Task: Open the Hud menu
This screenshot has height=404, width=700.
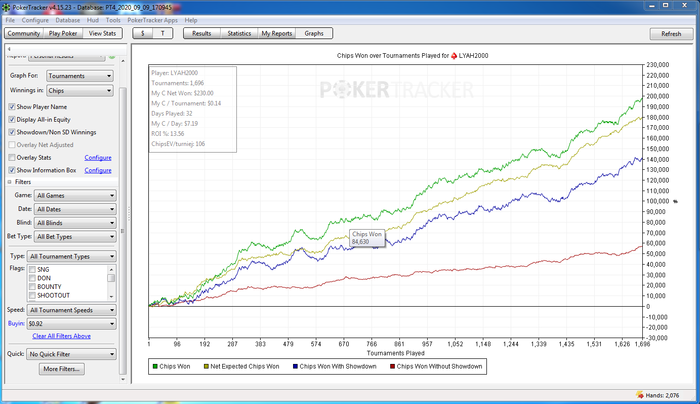Action: pos(93,21)
